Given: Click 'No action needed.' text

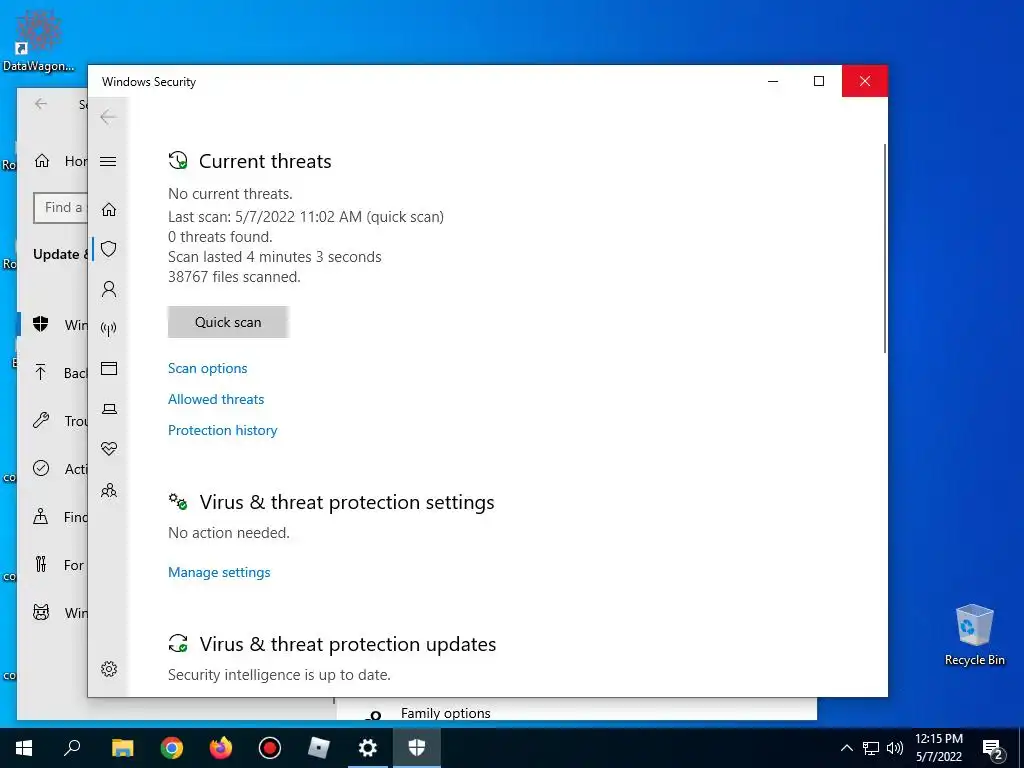Looking at the screenshot, I should (229, 533).
